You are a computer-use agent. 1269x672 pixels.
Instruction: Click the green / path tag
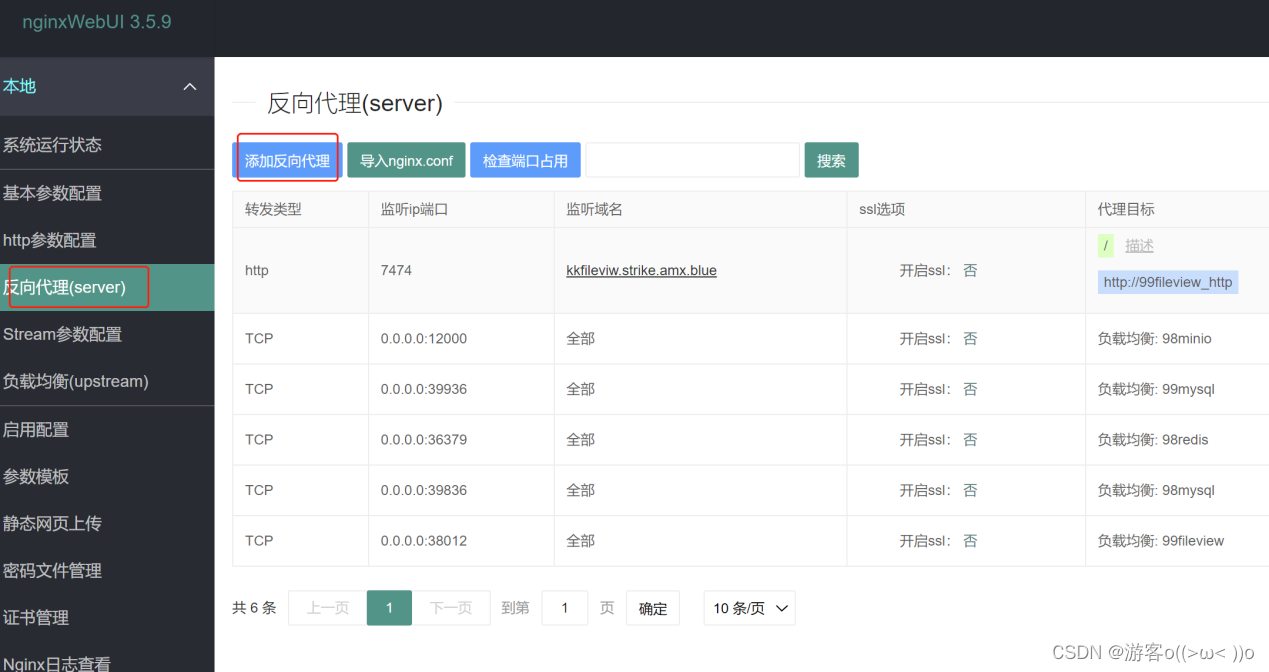(1106, 245)
